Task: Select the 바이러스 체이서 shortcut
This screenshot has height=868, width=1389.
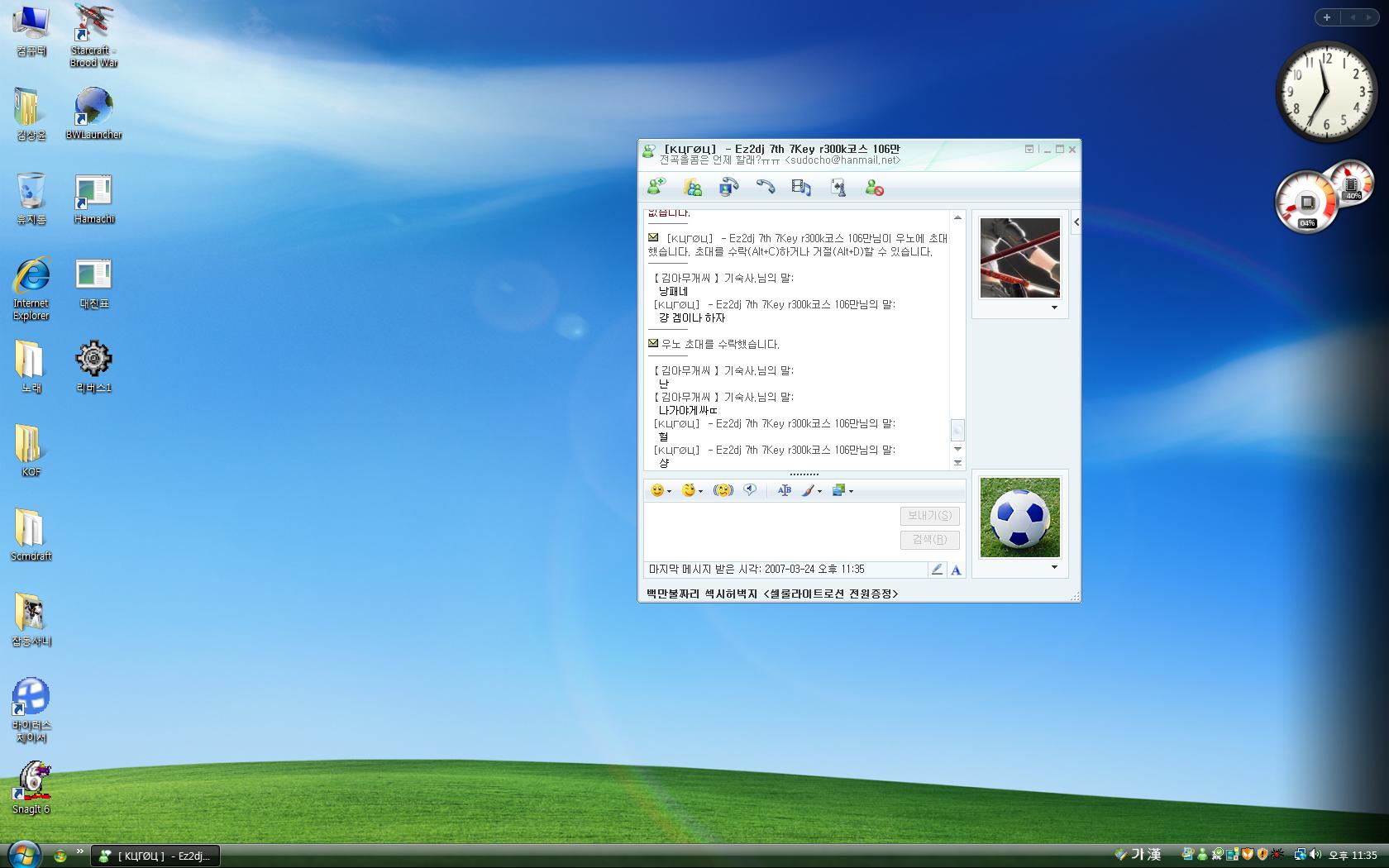Action: [31, 712]
